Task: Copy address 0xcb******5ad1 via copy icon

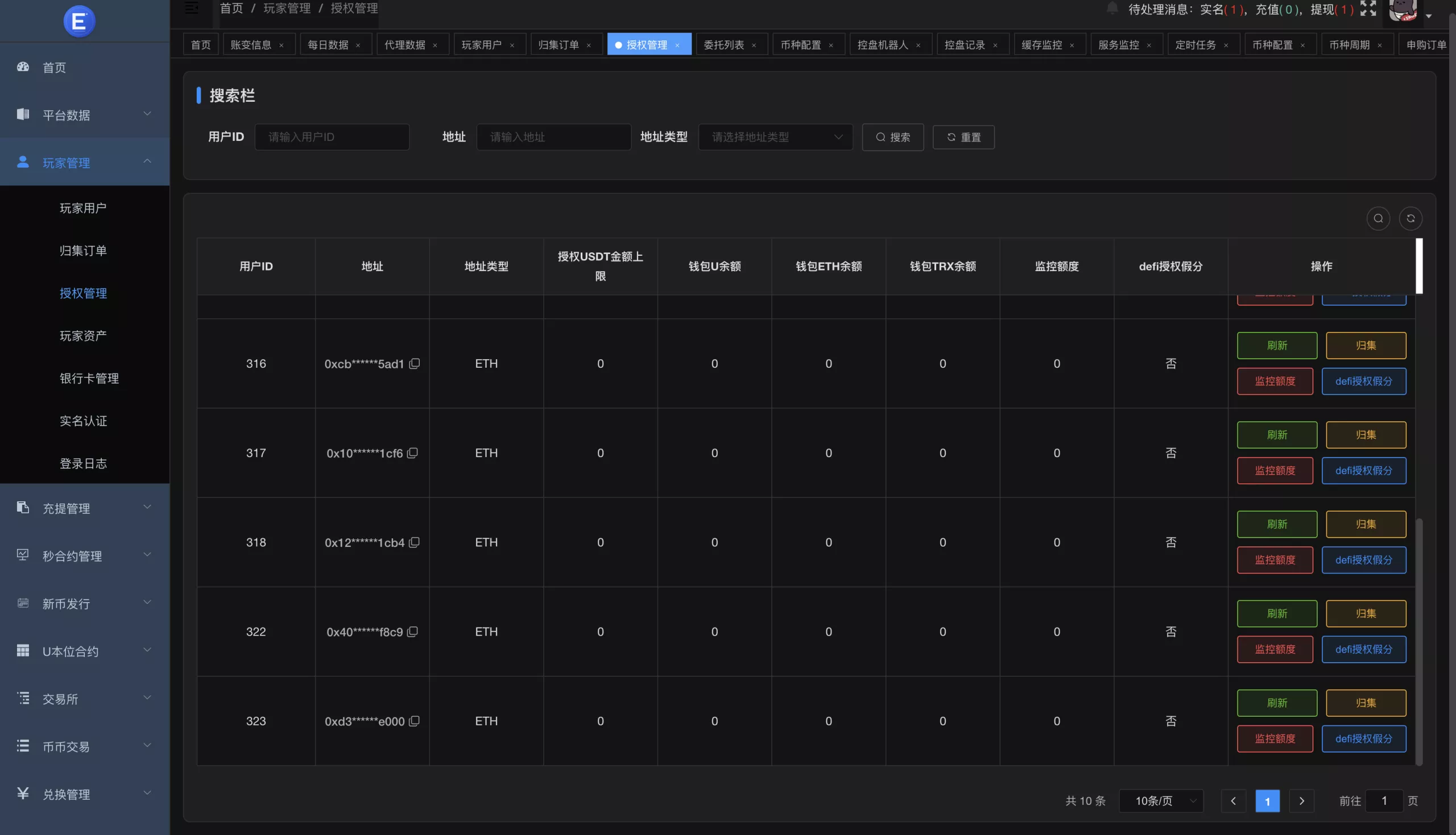Action: point(415,363)
